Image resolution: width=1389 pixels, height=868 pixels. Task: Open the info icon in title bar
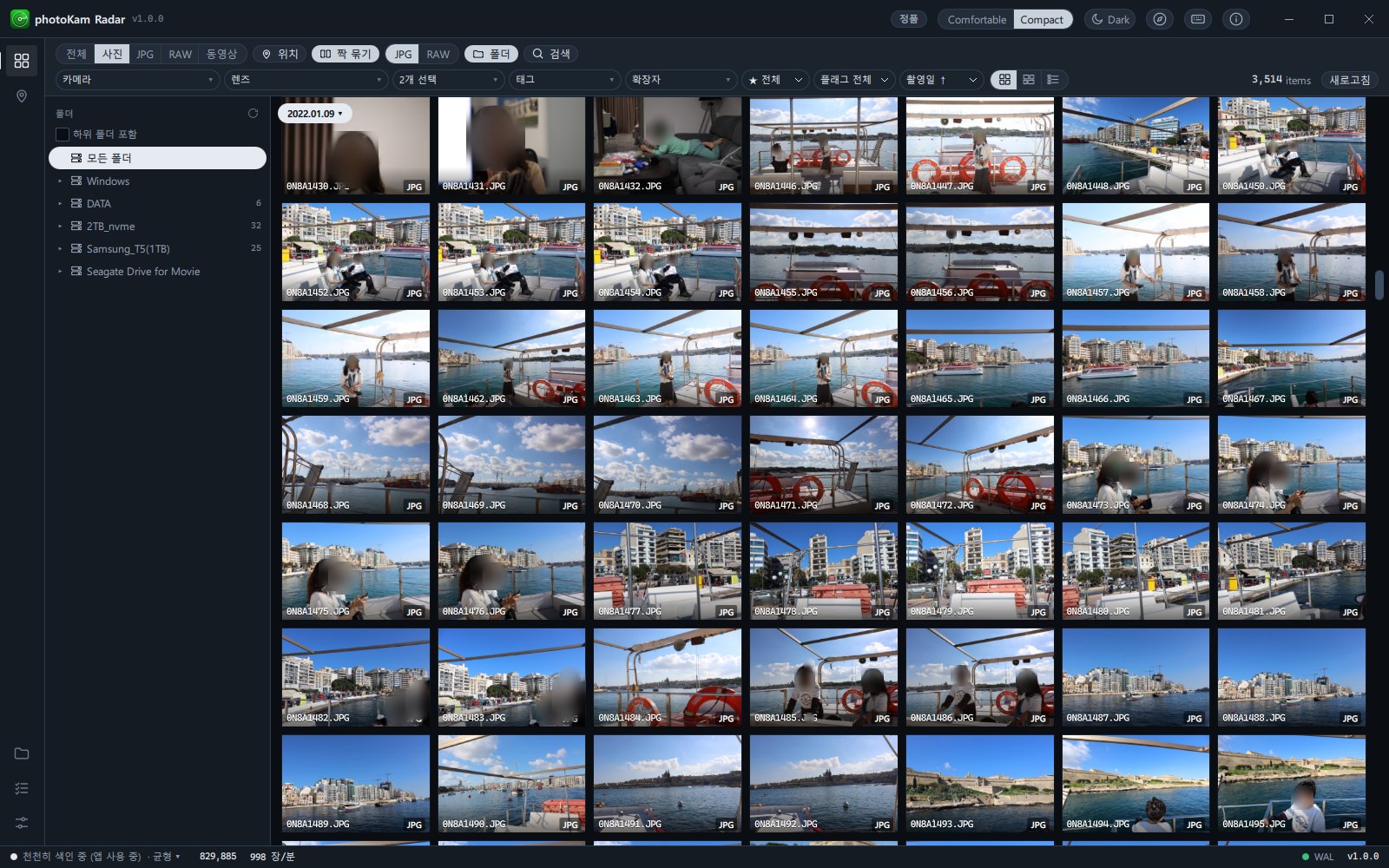click(1236, 19)
